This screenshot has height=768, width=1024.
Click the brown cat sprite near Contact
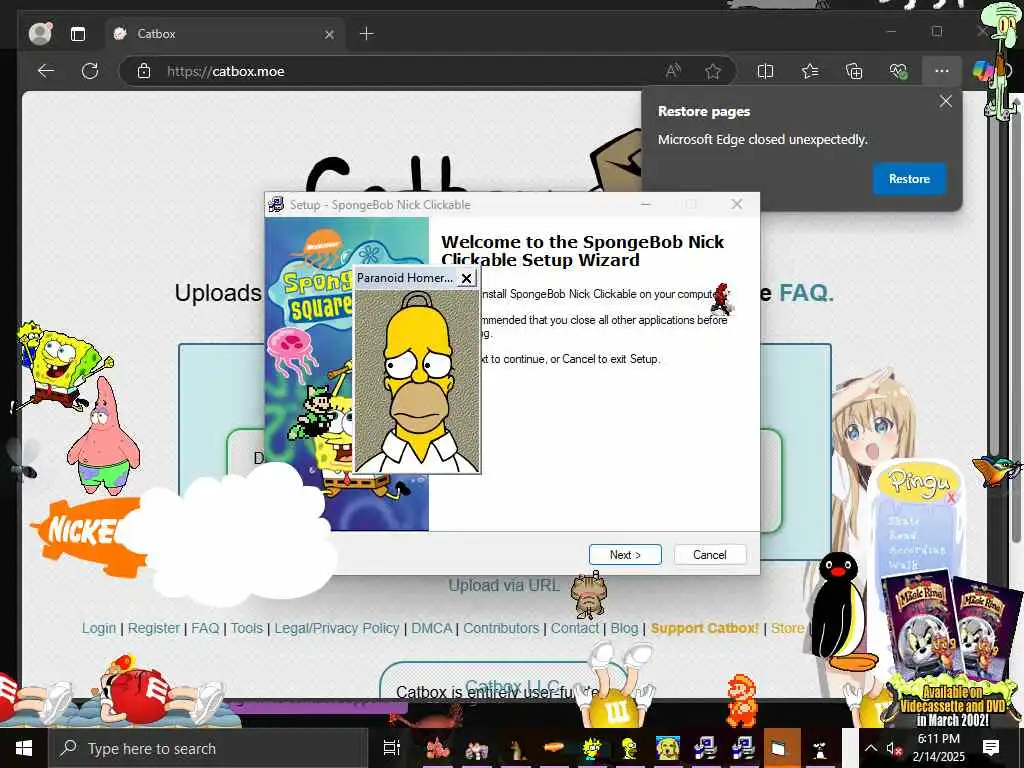588,594
